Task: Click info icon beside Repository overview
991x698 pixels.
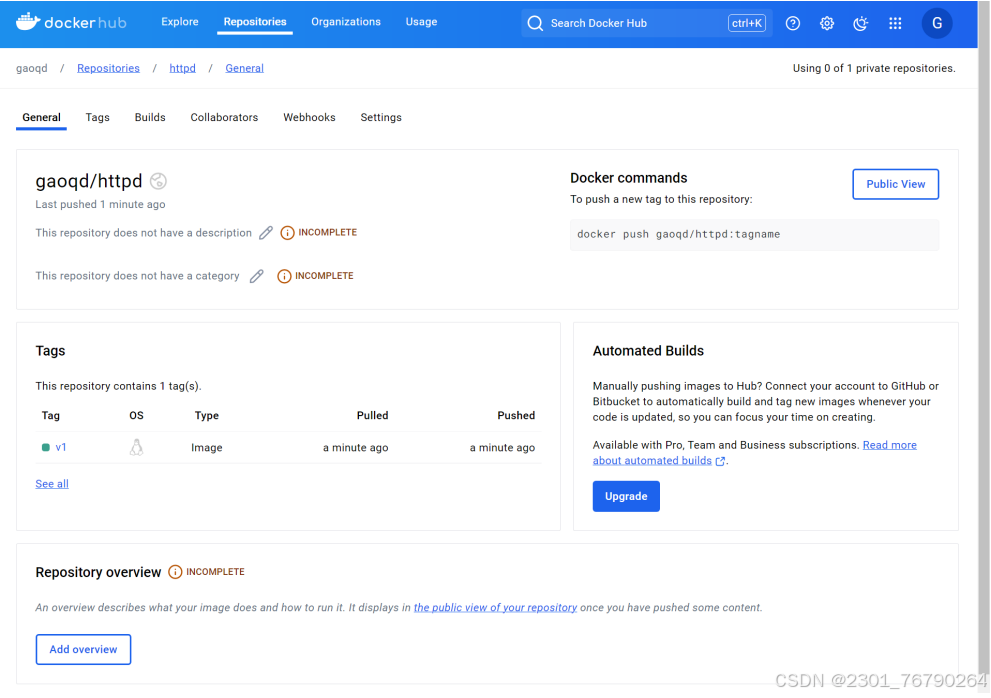Action: tap(175, 572)
